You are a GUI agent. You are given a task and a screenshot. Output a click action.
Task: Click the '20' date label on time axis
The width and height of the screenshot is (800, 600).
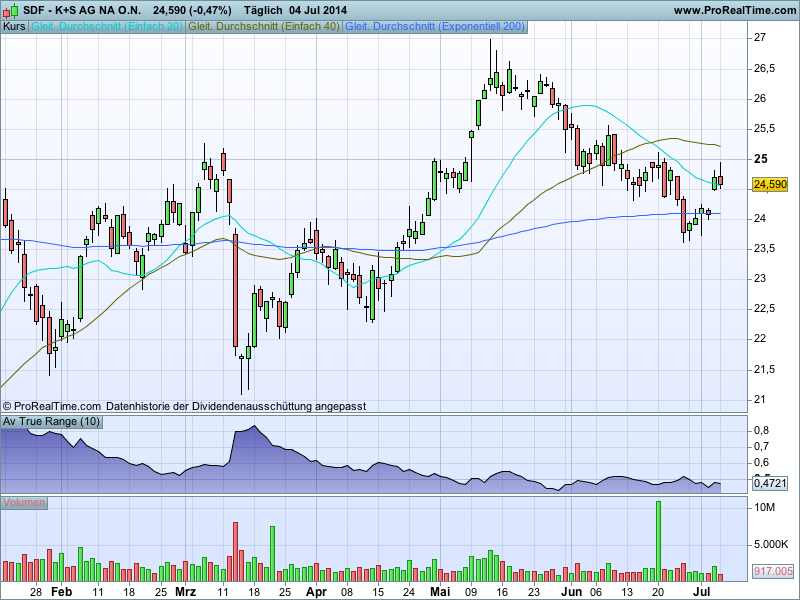click(658, 592)
